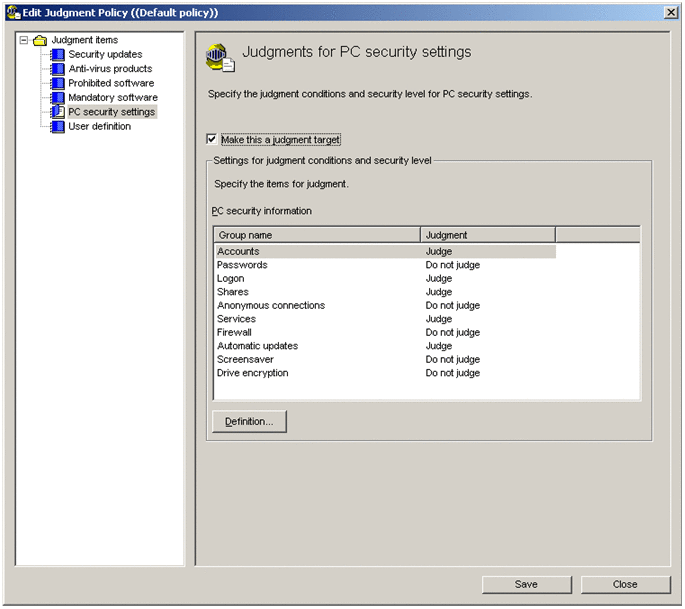The width and height of the screenshot is (685, 609).
Task: Click Judge value for Shares
Action: pyautogui.click(x=439, y=292)
